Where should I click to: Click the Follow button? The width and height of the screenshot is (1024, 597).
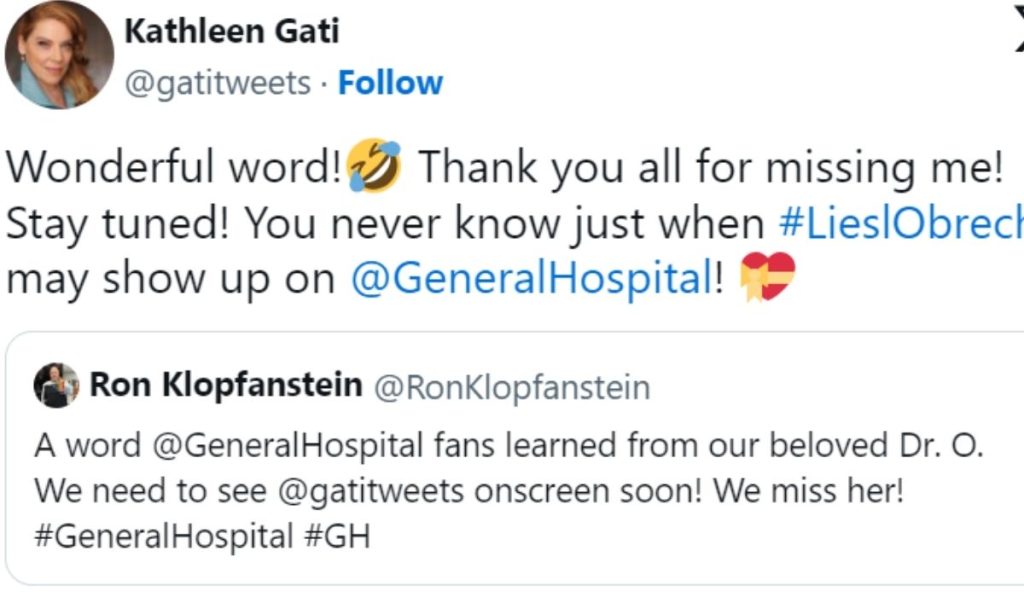pyautogui.click(x=390, y=83)
